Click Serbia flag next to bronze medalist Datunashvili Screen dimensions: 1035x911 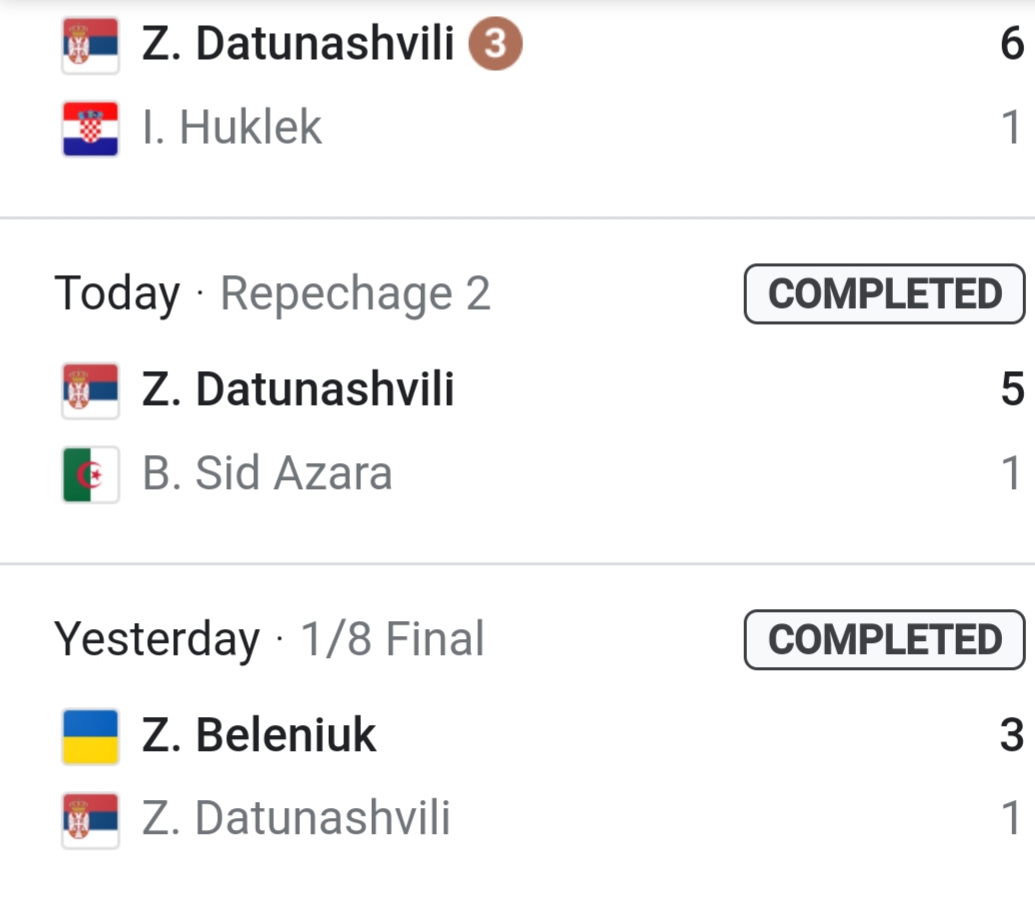[x=90, y=45]
